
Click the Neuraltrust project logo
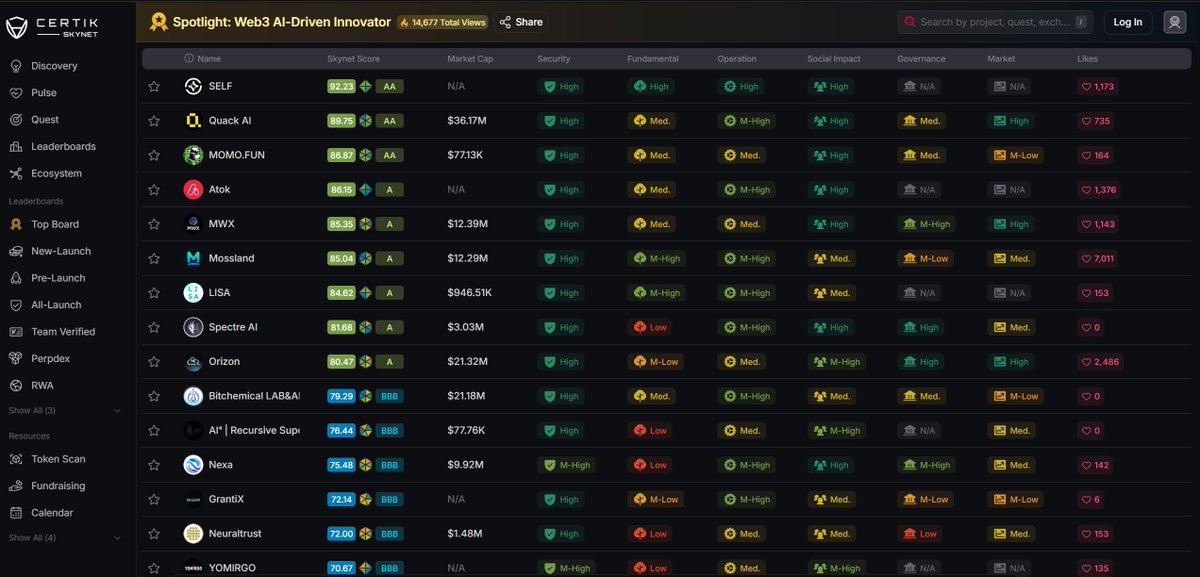pos(193,534)
